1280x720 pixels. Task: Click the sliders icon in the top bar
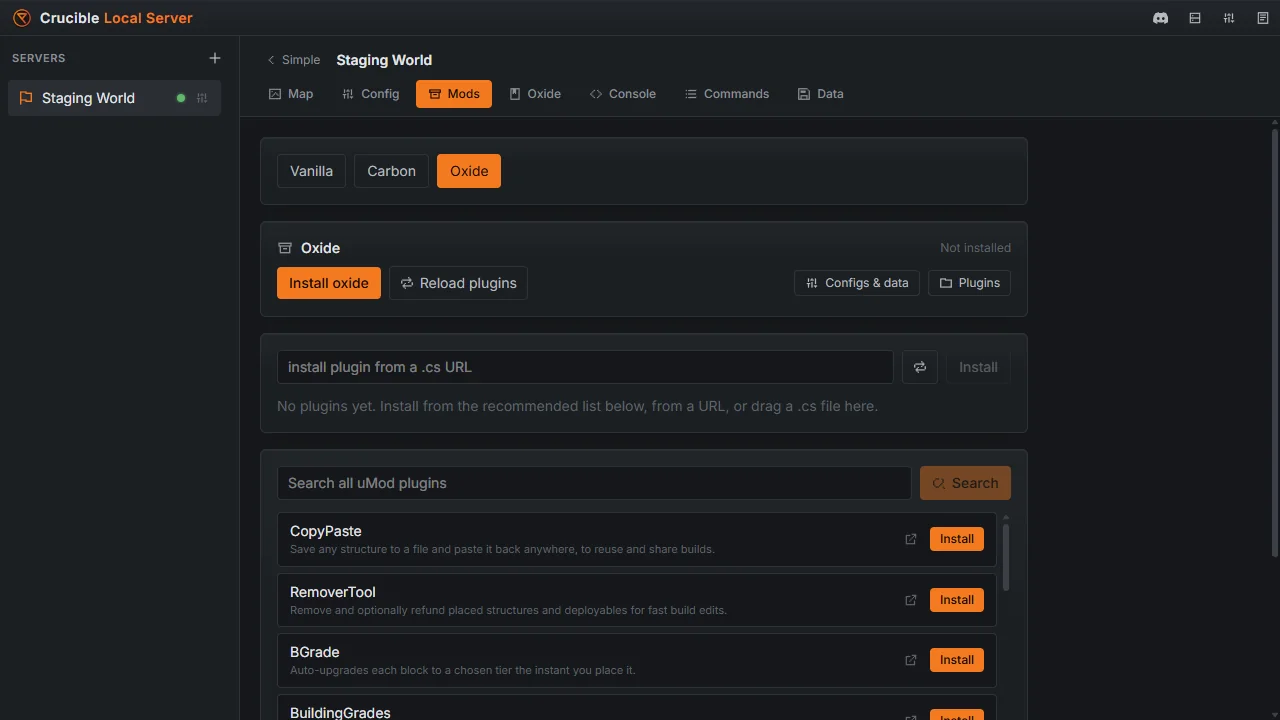point(1228,18)
